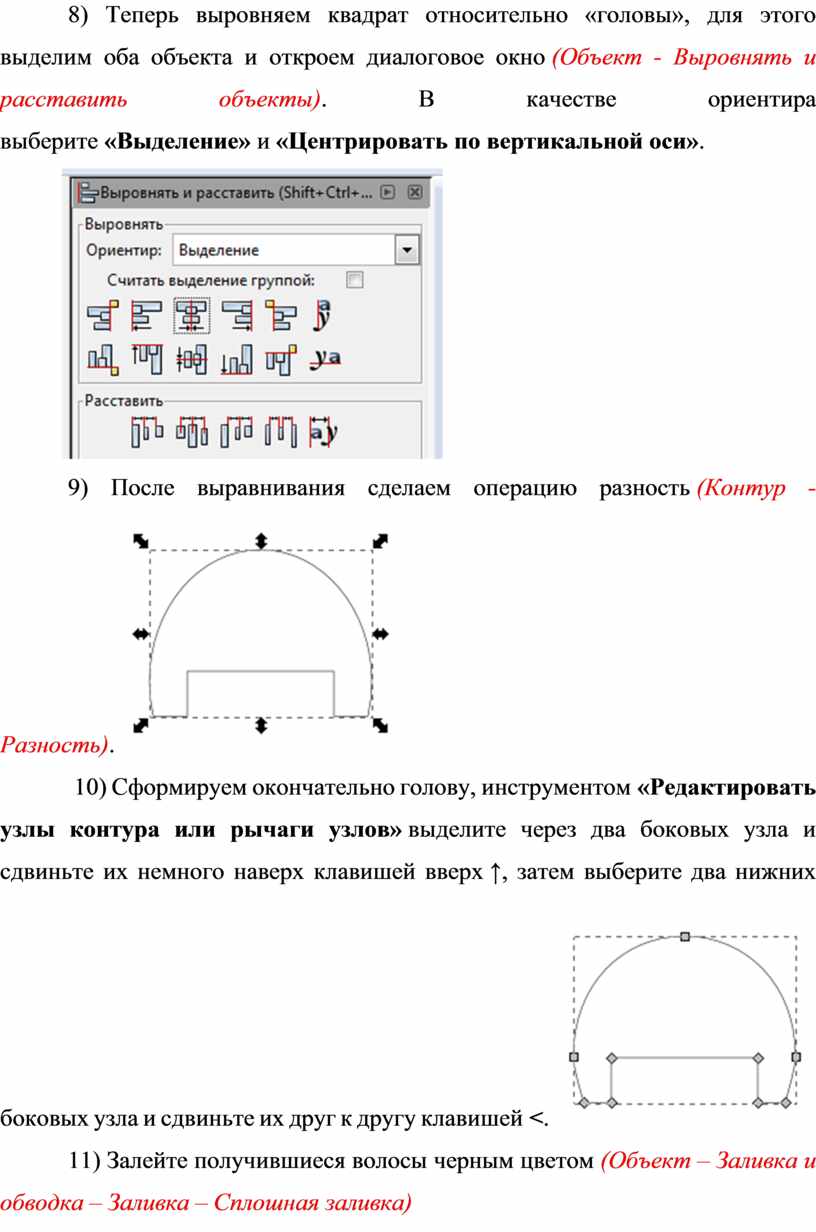Select right side square node of path

tap(796, 1056)
